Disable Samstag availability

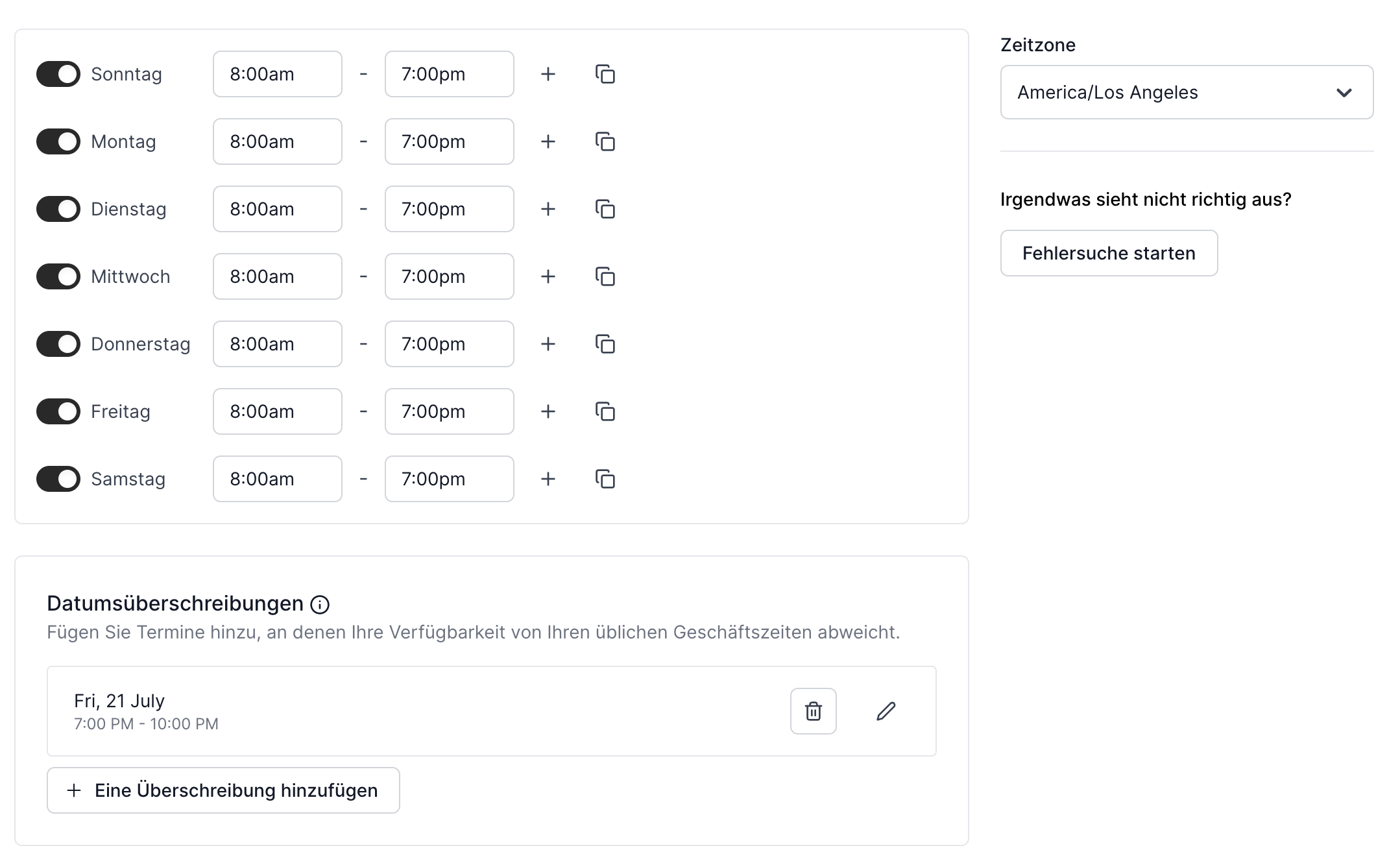tap(58, 479)
